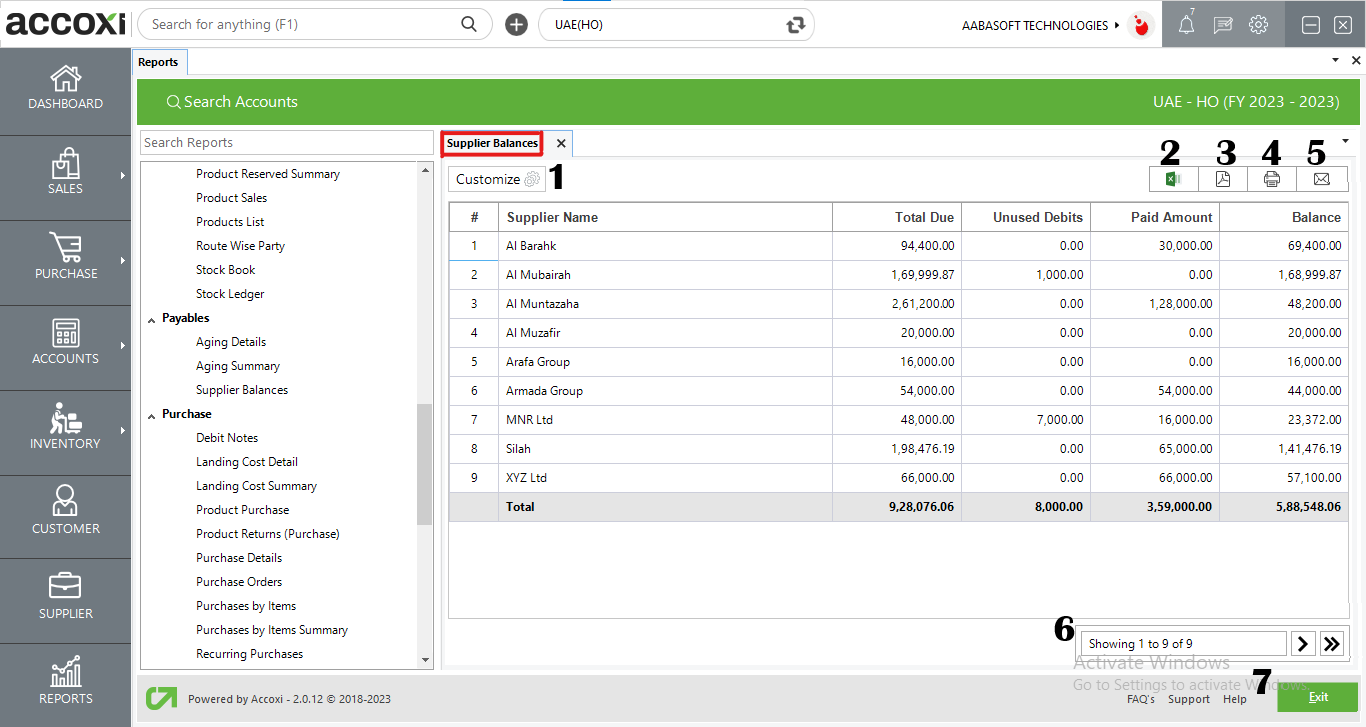Open ACCOXI settings gear
Screen dimensions: 1366x727
(x=1258, y=24)
